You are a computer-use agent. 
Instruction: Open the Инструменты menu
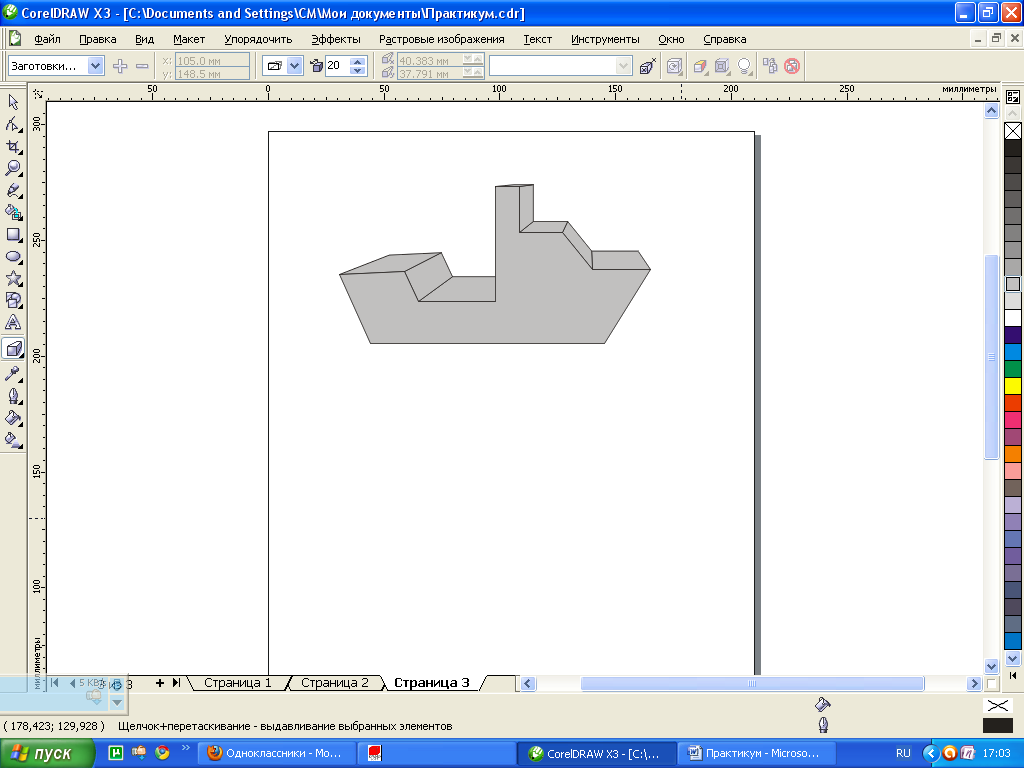(x=605, y=39)
